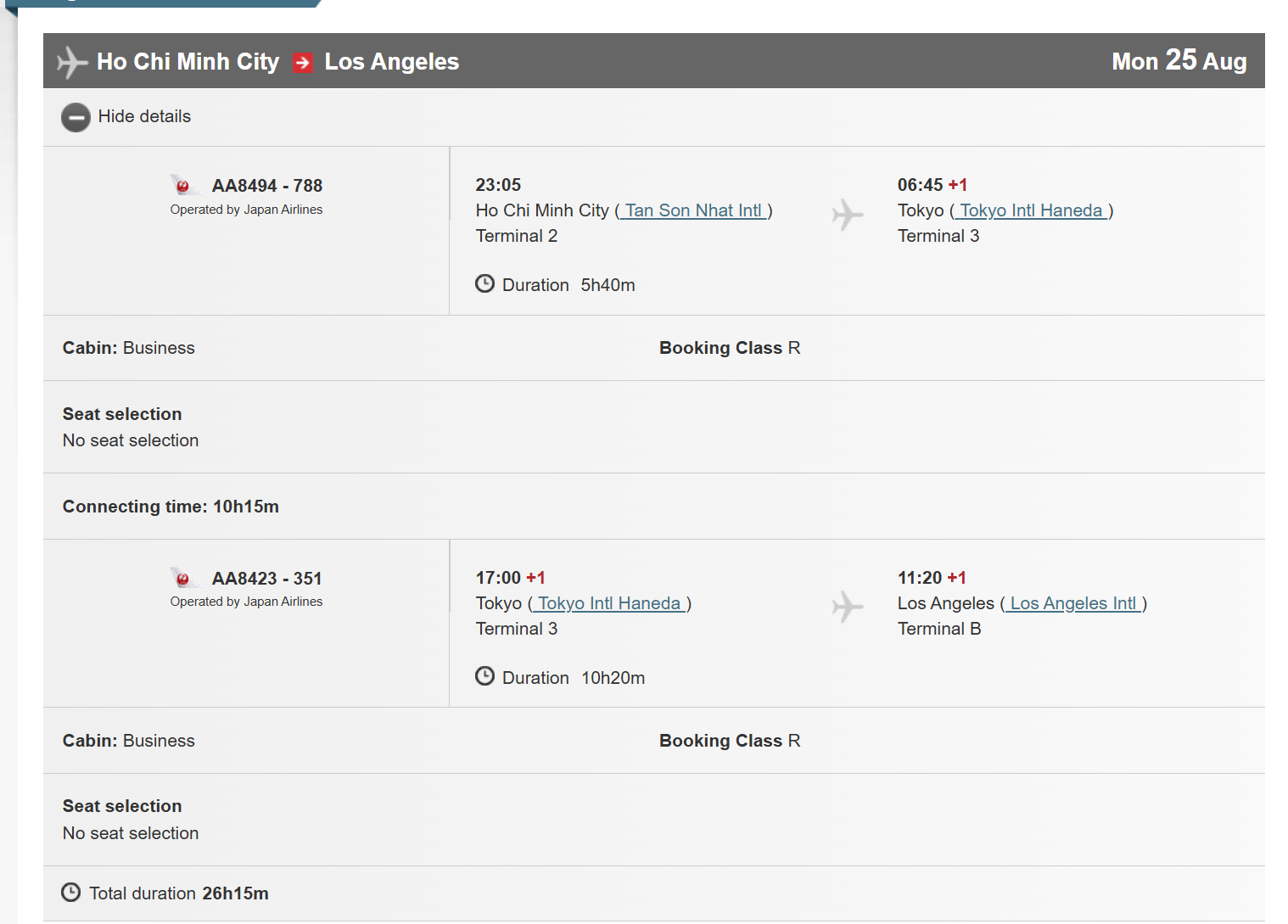Select flight number text AA8423 - 351
Viewport: 1288px width, 924px height.
[267, 579]
